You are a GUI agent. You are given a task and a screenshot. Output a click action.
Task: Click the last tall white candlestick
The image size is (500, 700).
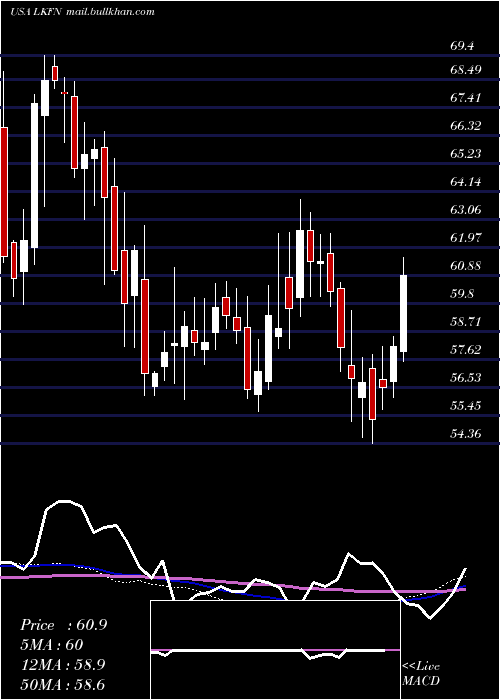(x=404, y=313)
